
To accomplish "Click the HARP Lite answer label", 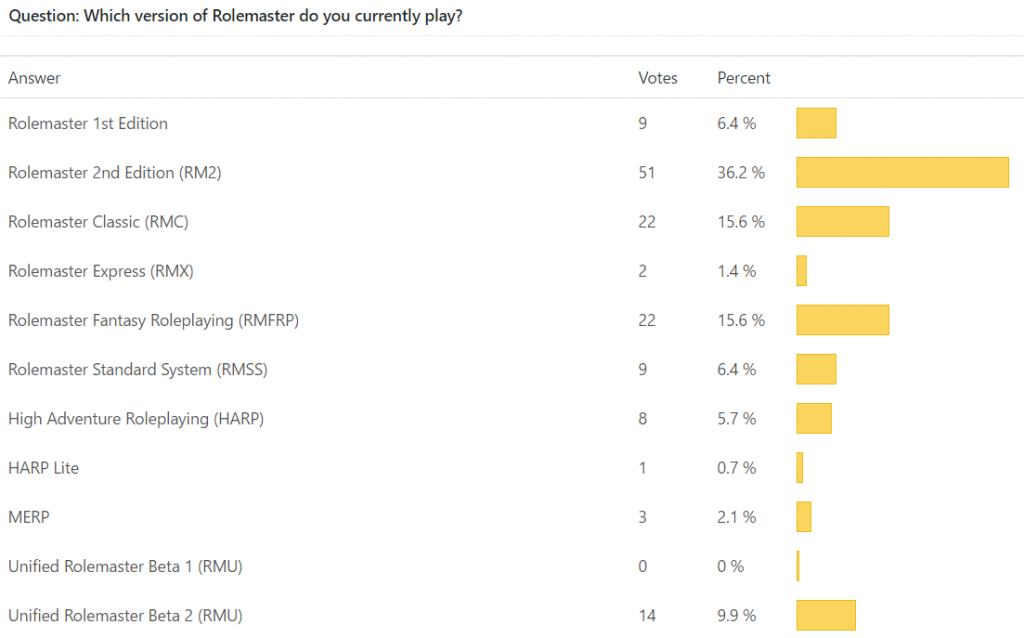I will (x=43, y=468).
